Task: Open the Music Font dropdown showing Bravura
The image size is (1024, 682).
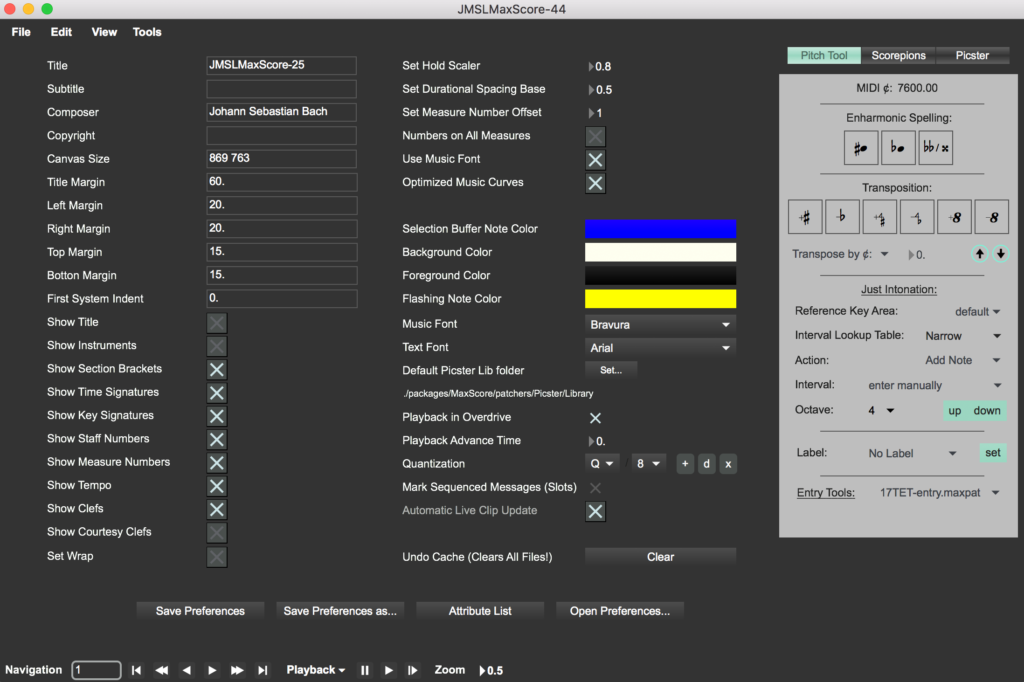Action: pos(660,324)
